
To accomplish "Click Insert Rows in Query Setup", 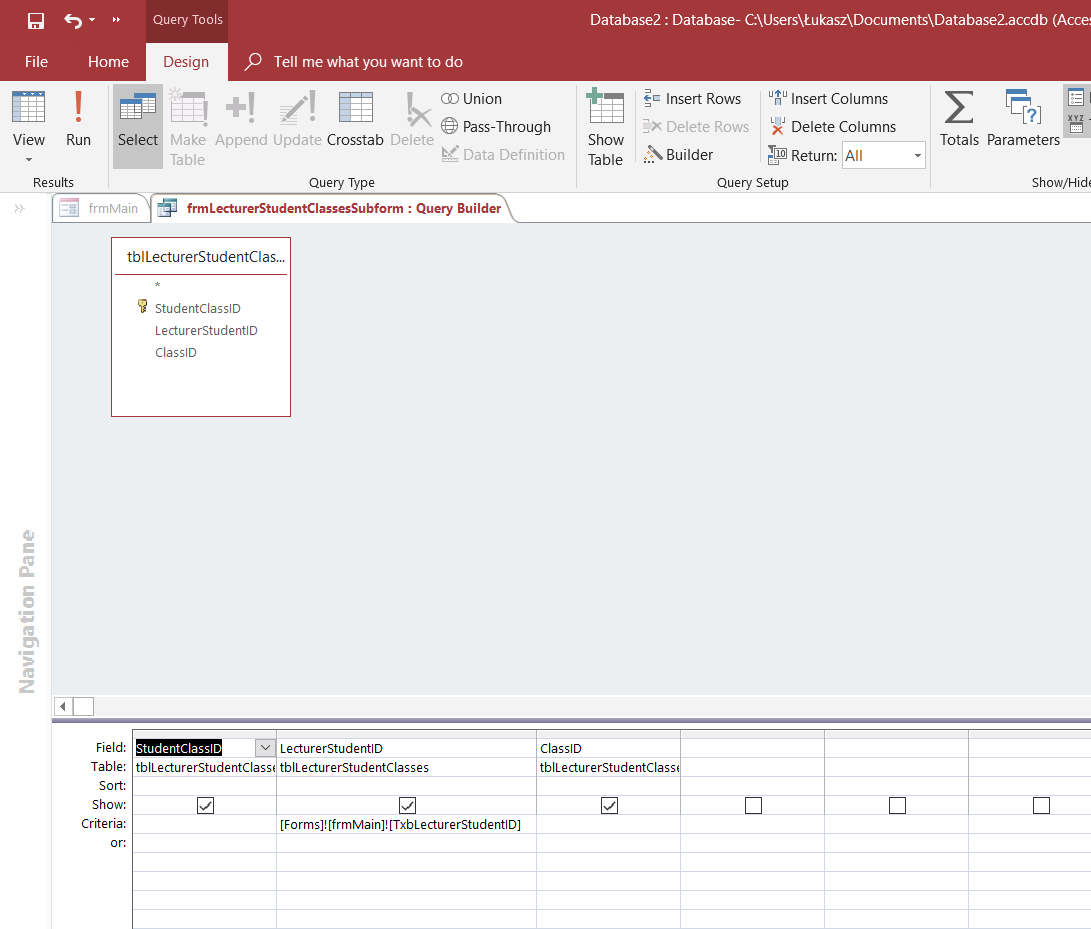I will point(692,99).
